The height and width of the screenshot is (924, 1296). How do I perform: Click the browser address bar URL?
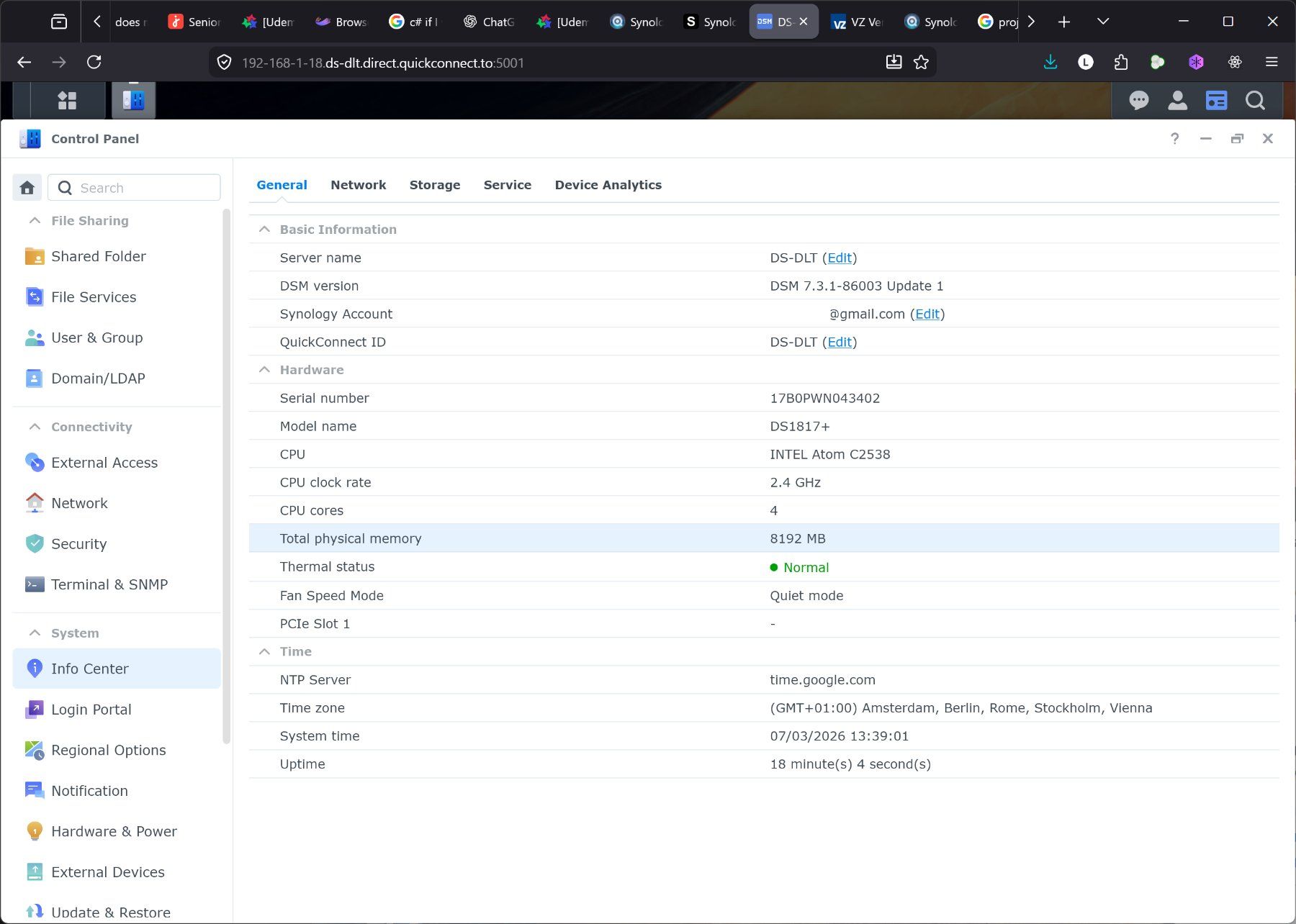click(x=383, y=63)
